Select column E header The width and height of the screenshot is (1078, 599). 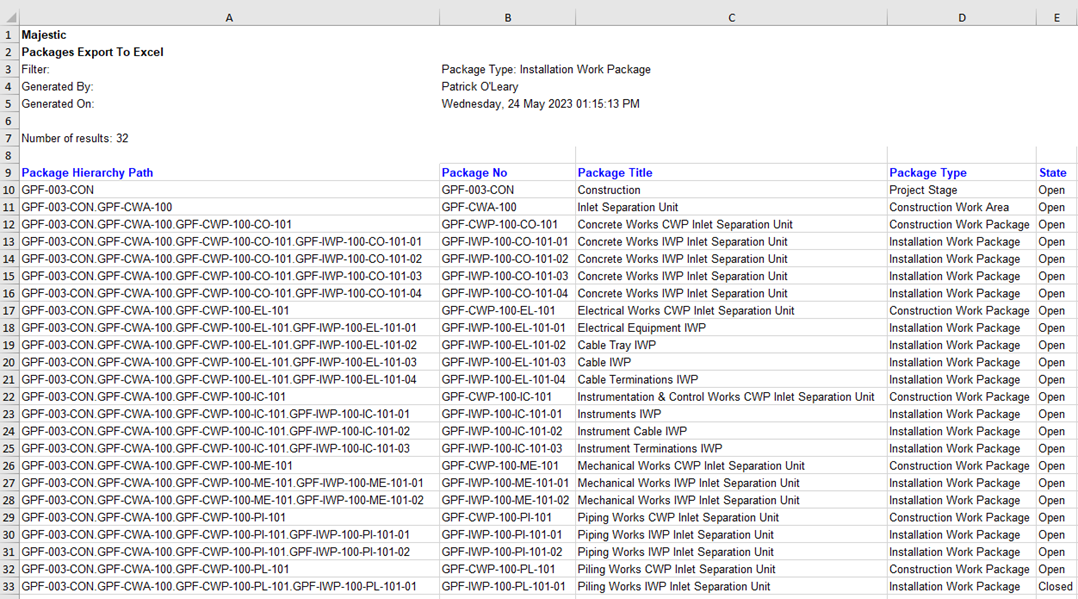1057,18
